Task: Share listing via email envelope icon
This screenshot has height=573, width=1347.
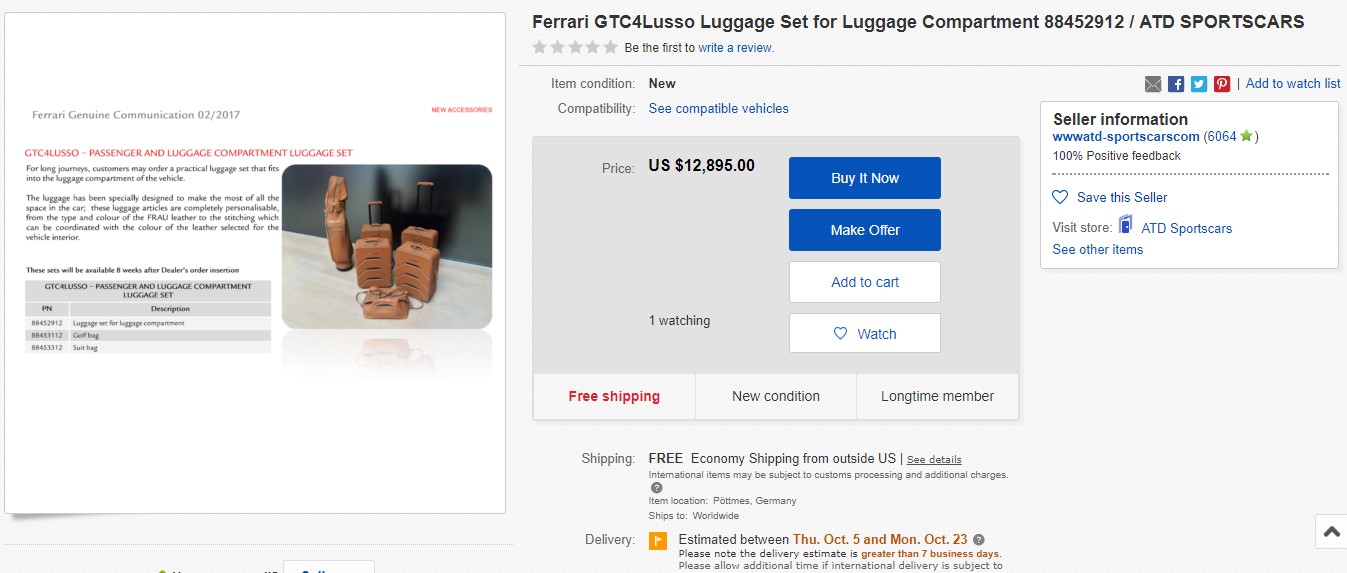Action: (x=1153, y=84)
